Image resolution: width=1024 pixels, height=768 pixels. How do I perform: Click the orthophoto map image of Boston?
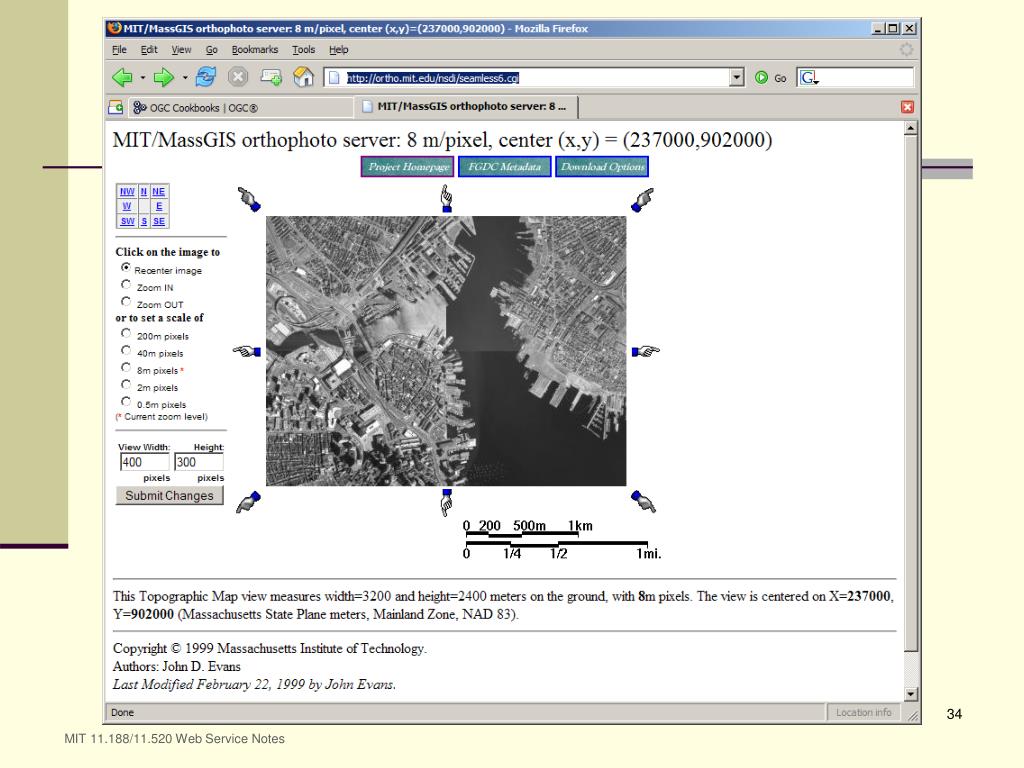click(x=446, y=351)
